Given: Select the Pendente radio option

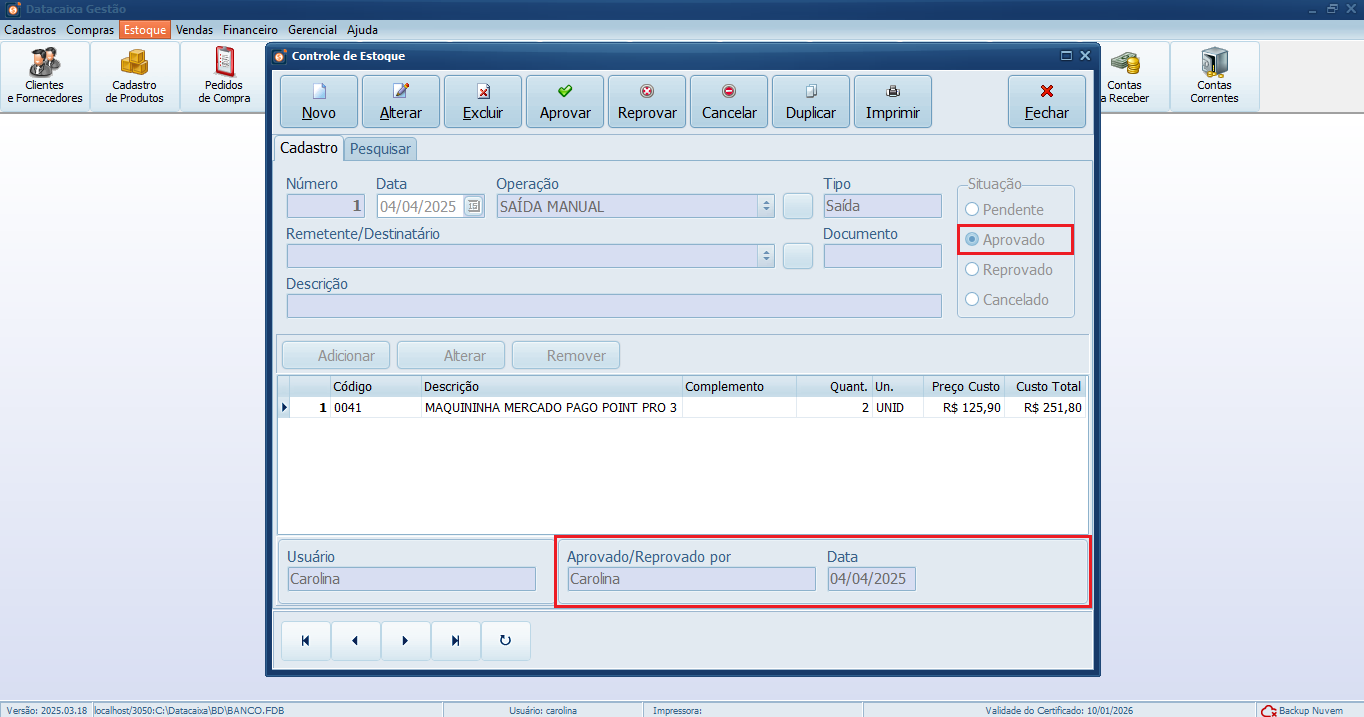Looking at the screenshot, I should coord(972,210).
